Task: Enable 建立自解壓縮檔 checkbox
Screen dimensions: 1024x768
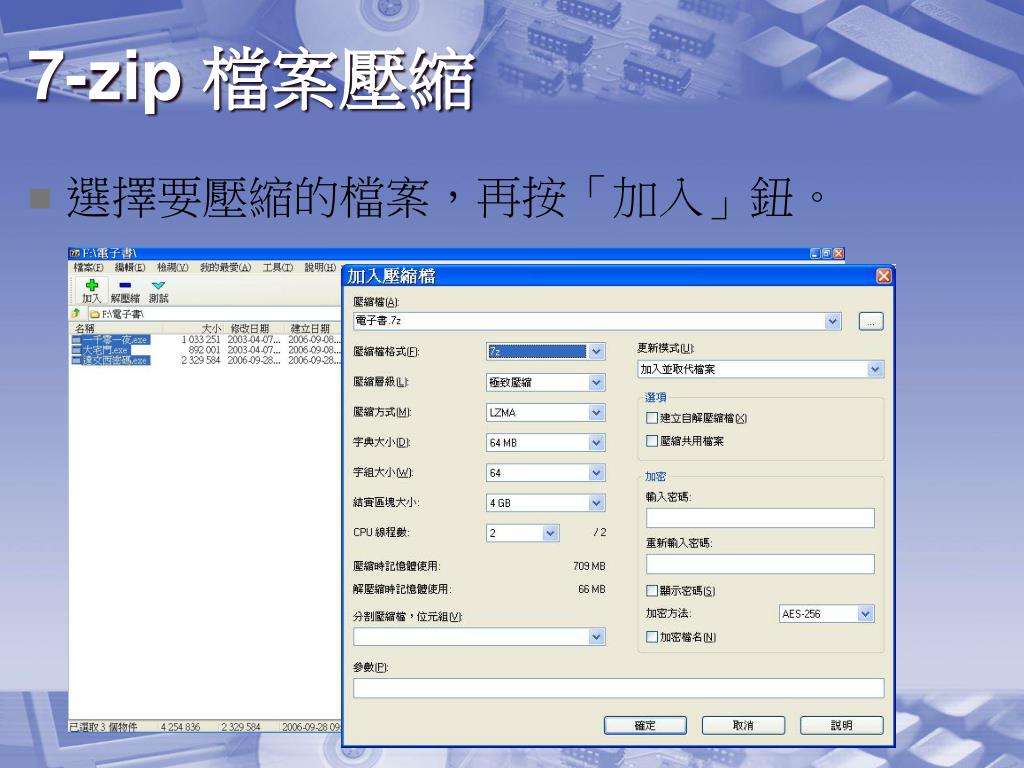Action: (651, 418)
